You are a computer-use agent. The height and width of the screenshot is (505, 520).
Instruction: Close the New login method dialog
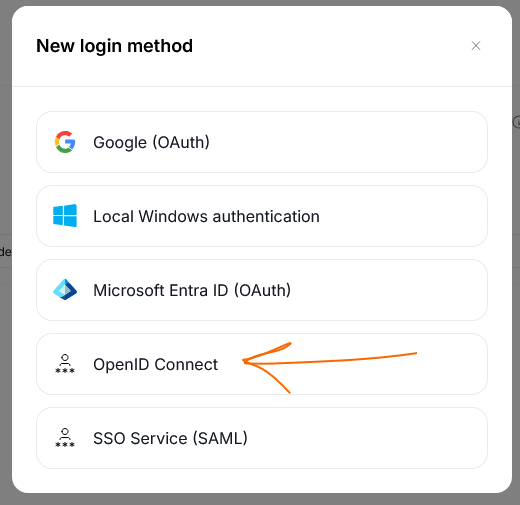[476, 46]
